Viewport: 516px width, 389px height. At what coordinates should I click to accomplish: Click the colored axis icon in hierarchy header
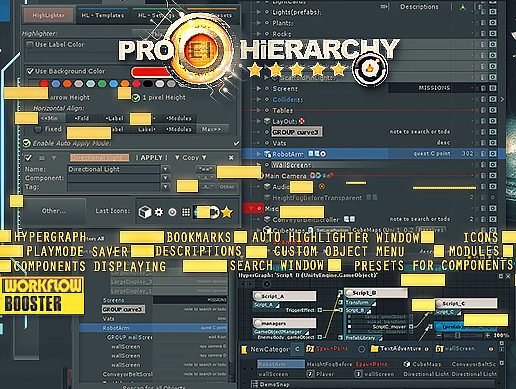tap(463, 7)
